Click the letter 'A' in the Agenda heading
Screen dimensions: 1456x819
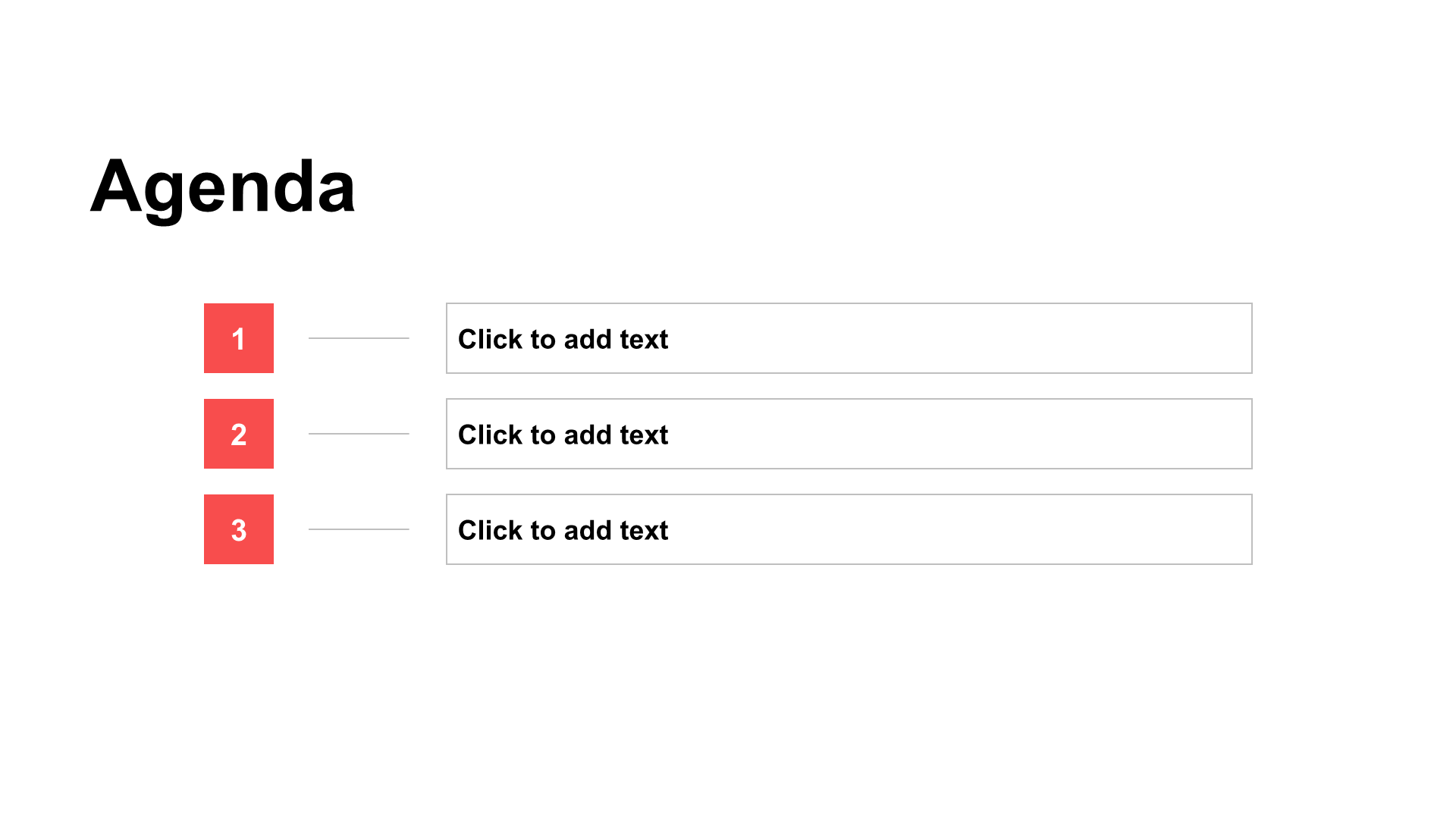pos(116,186)
